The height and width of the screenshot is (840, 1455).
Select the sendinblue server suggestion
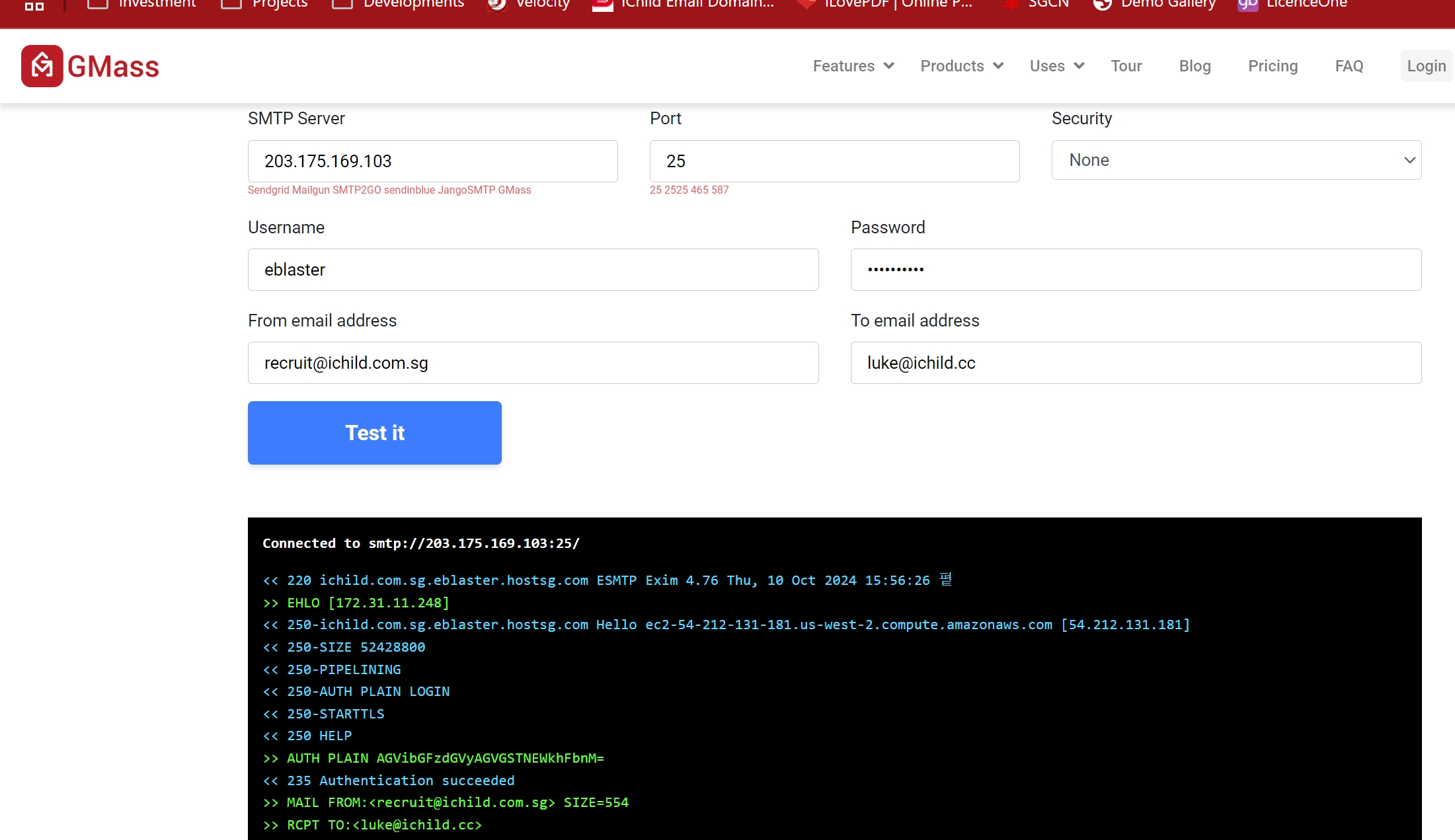(409, 190)
